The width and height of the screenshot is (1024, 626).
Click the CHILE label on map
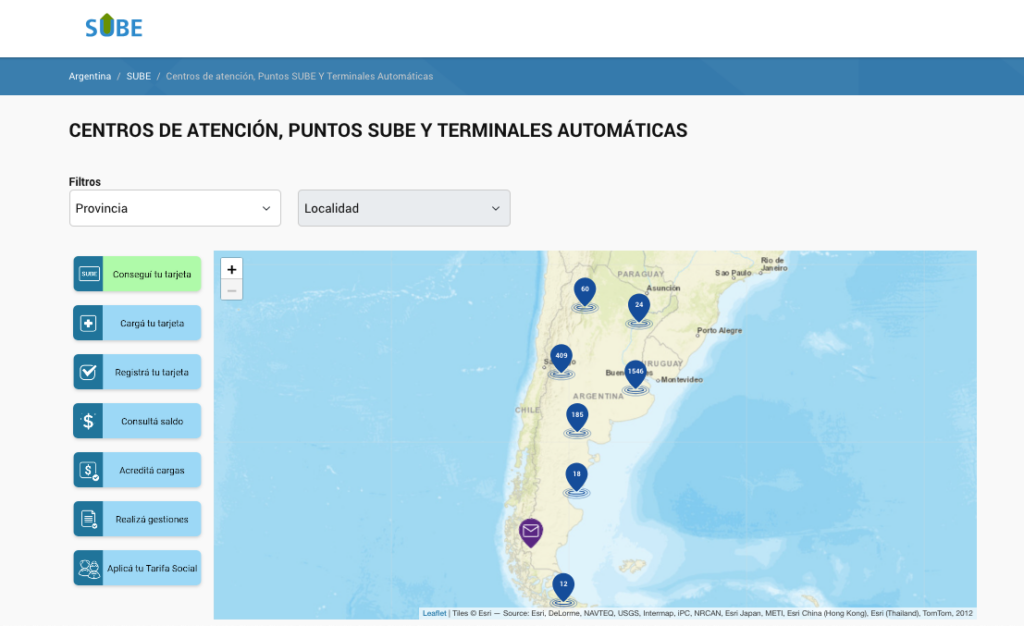point(527,410)
